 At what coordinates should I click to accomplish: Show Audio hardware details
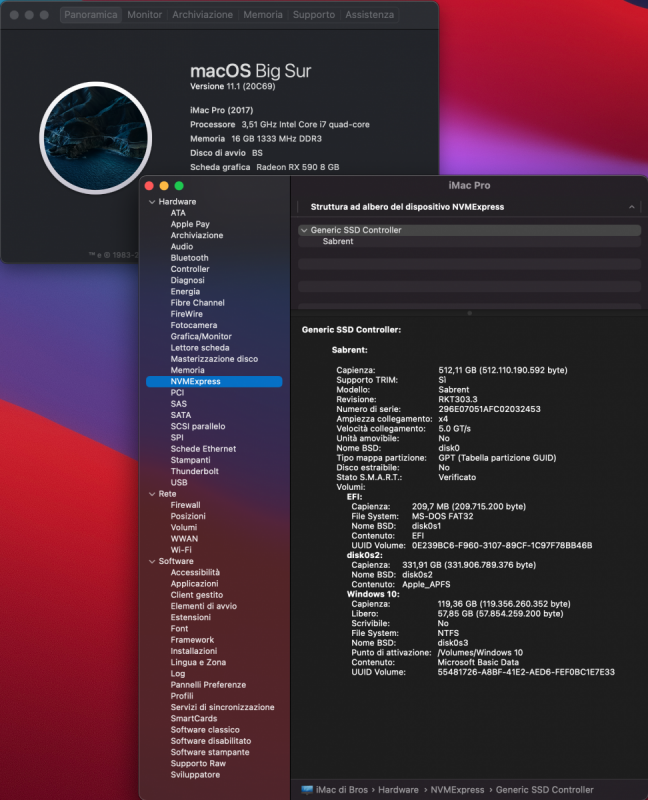pos(182,246)
